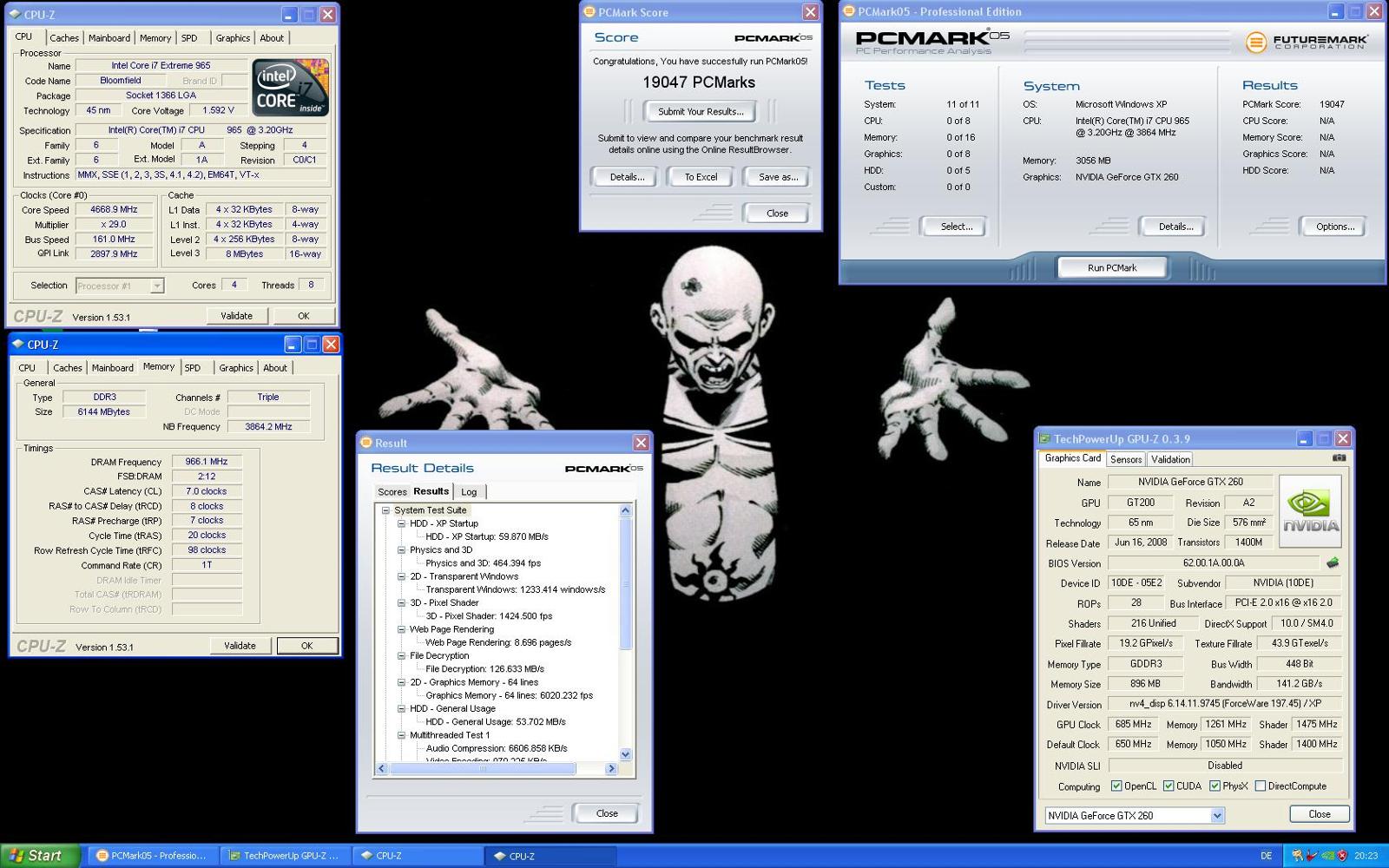Toggle the CUDA checkbox

point(1168,786)
